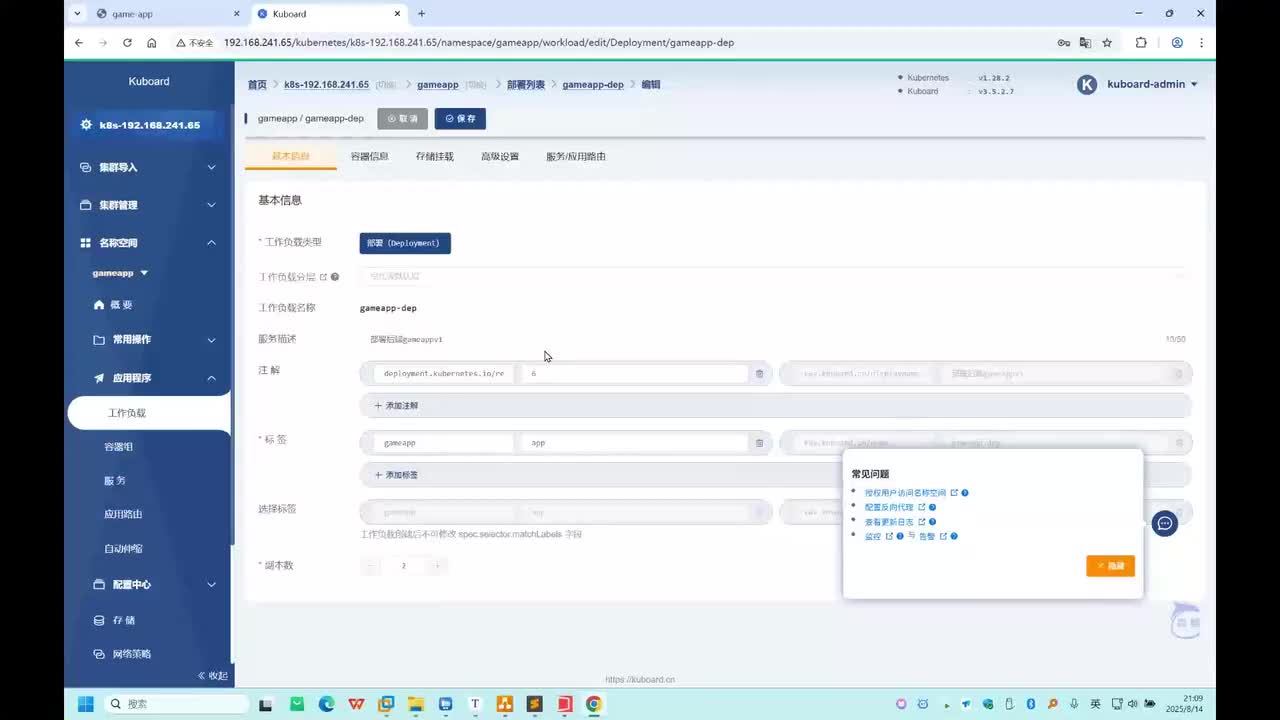The height and width of the screenshot is (720, 1280).
Task: Select 应用路由 in the sidebar
Action: pyautogui.click(x=123, y=514)
